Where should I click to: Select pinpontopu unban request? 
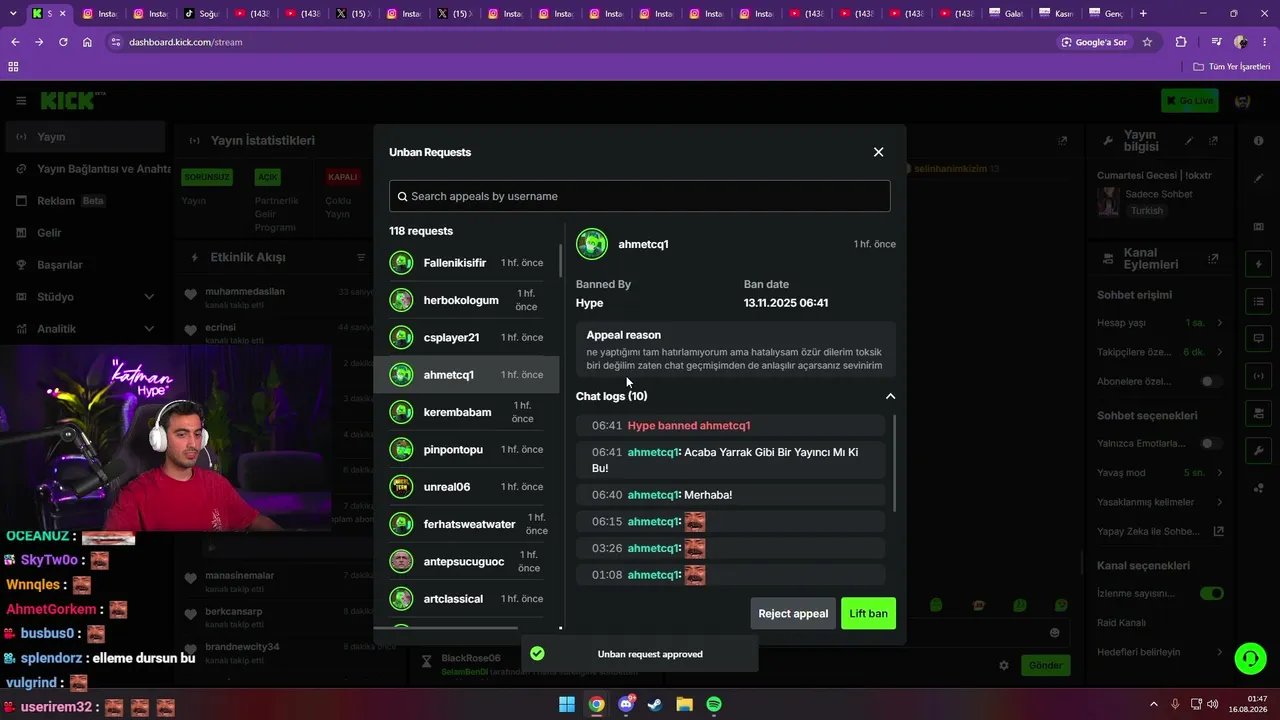coord(466,450)
